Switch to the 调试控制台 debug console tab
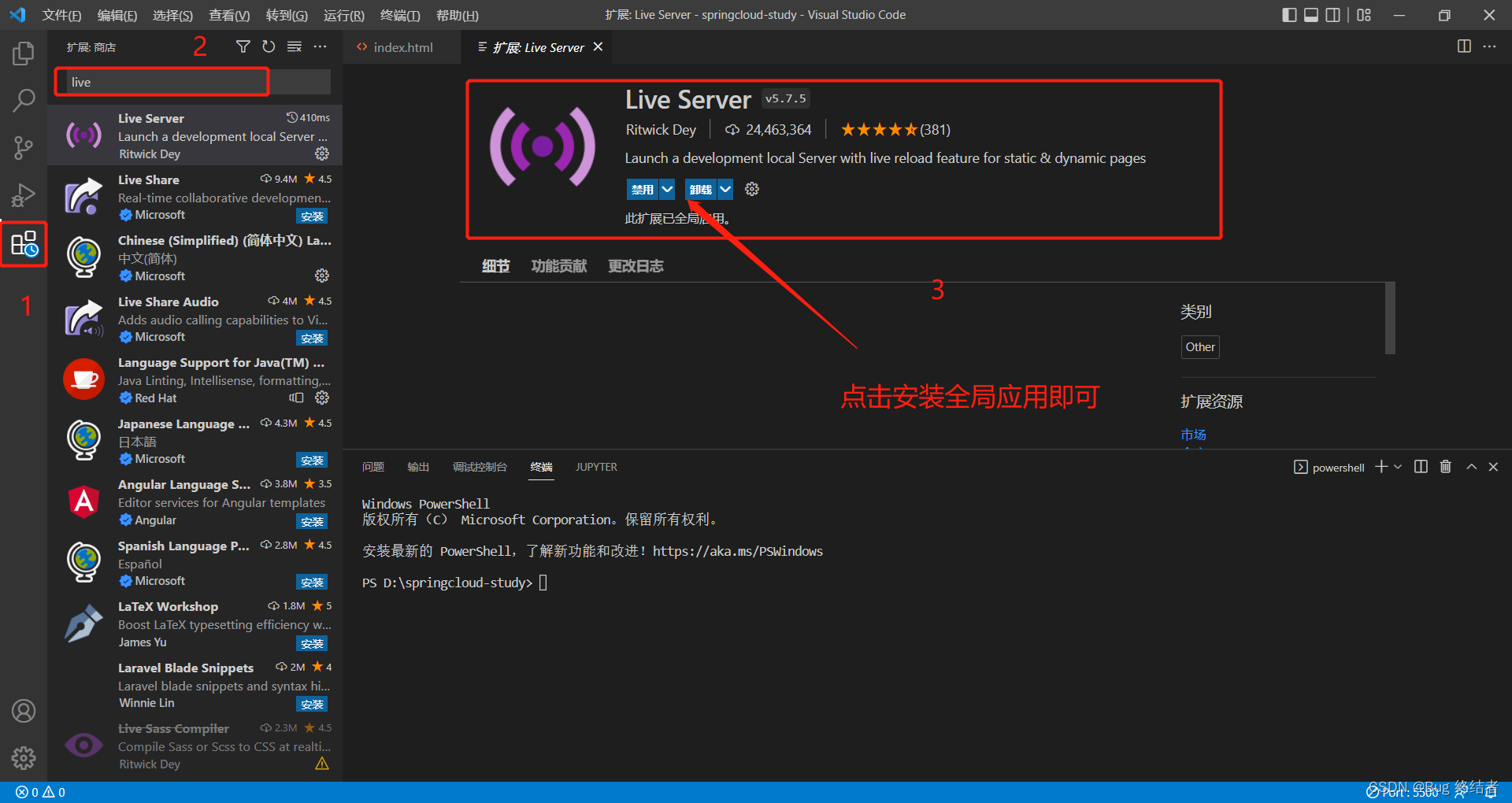Image resolution: width=1512 pixels, height=803 pixels. pos(480,467)
